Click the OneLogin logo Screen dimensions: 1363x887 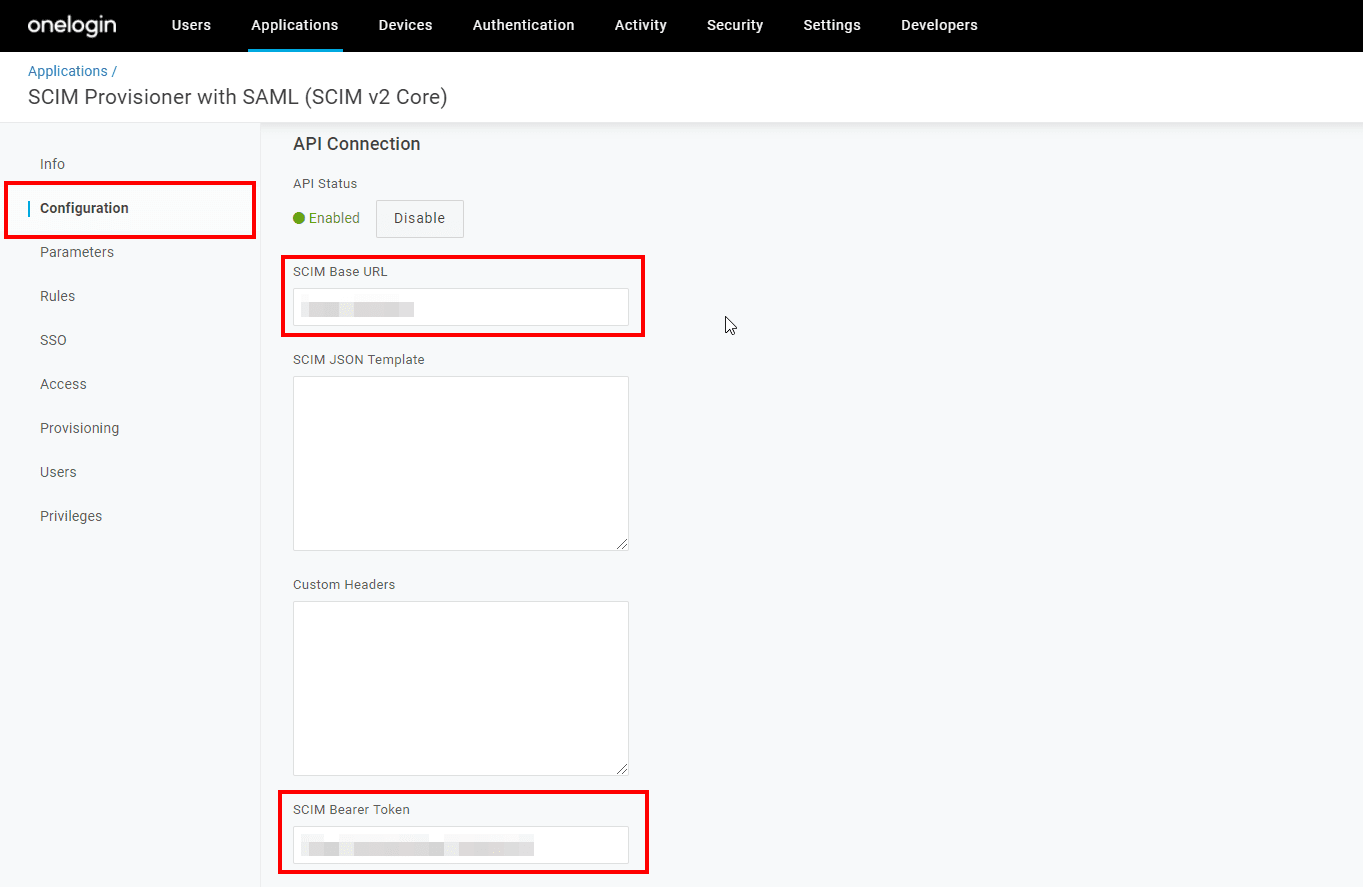click(72, 25)
